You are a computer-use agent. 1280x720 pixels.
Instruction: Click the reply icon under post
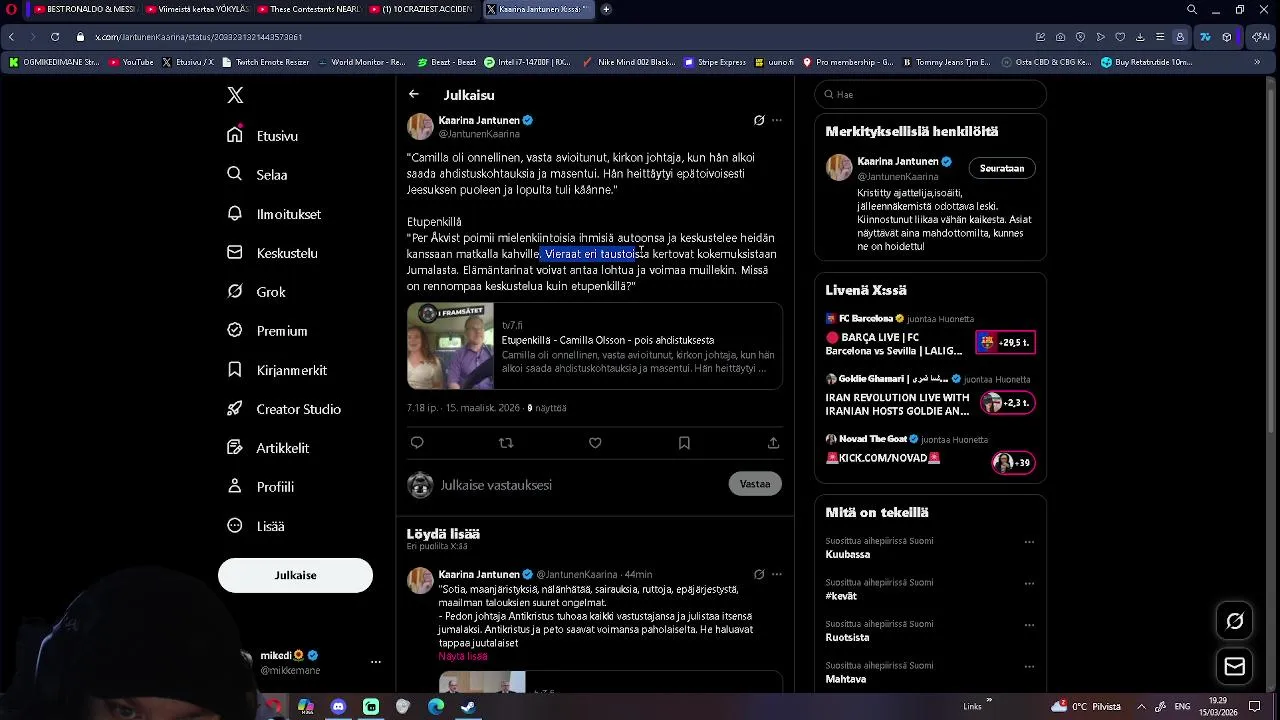417,442
